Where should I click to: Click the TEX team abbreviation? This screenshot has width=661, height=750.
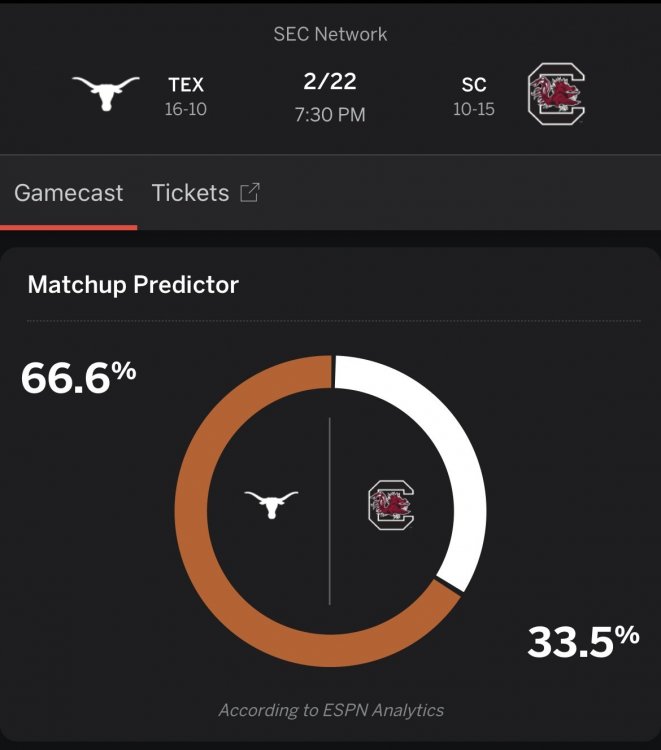(x=186, y=86)
